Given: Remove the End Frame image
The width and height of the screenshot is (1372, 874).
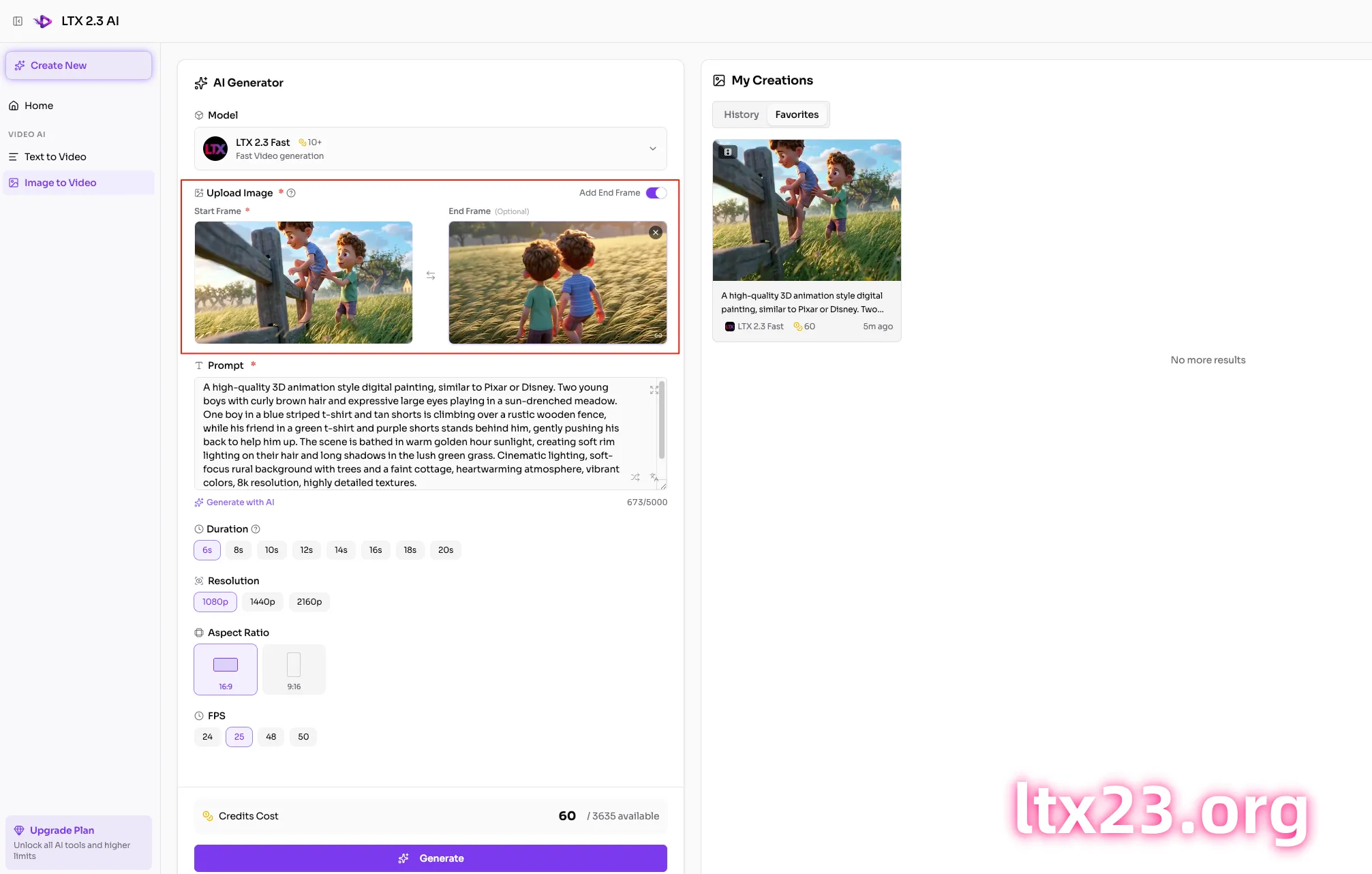Looking at the screenshot, I should [x=656, y=232].
